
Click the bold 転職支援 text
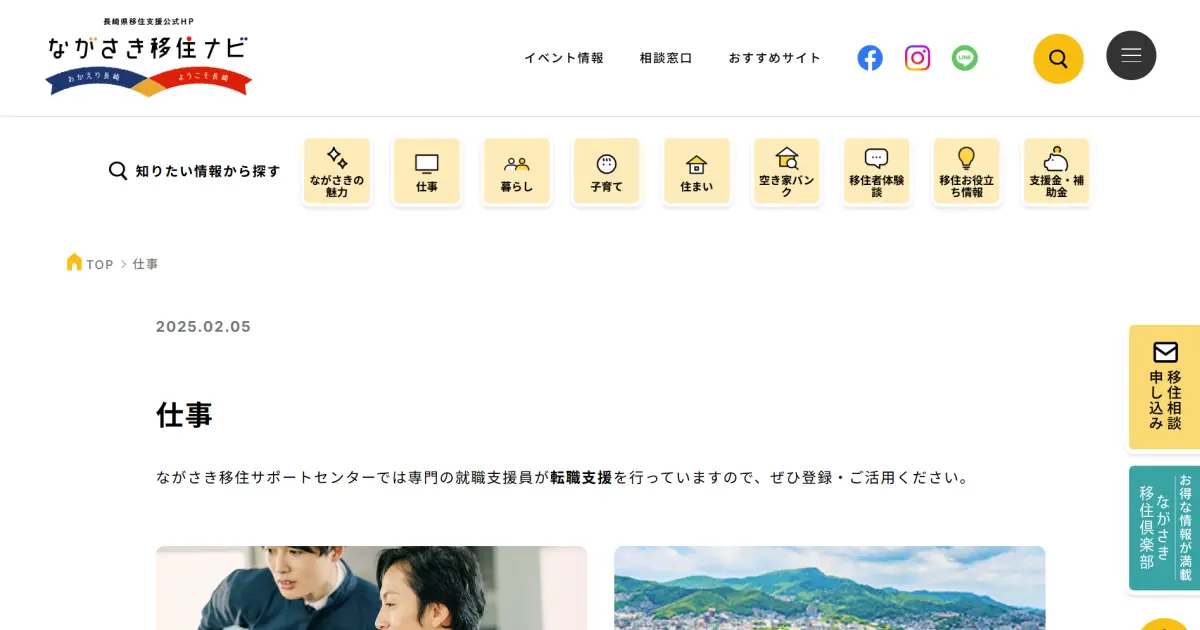pos(581,478)
